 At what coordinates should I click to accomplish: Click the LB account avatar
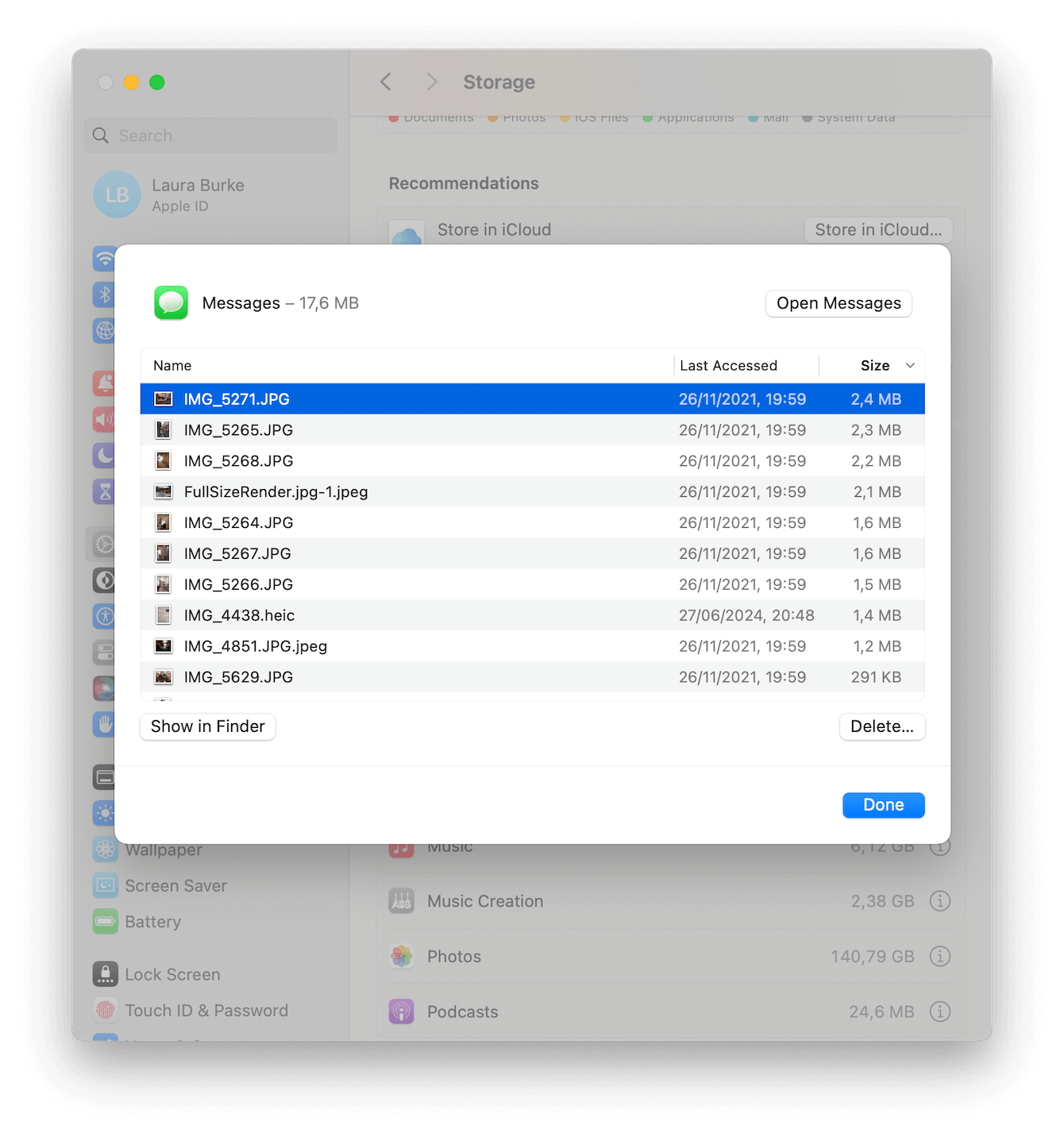pos(117,194)
